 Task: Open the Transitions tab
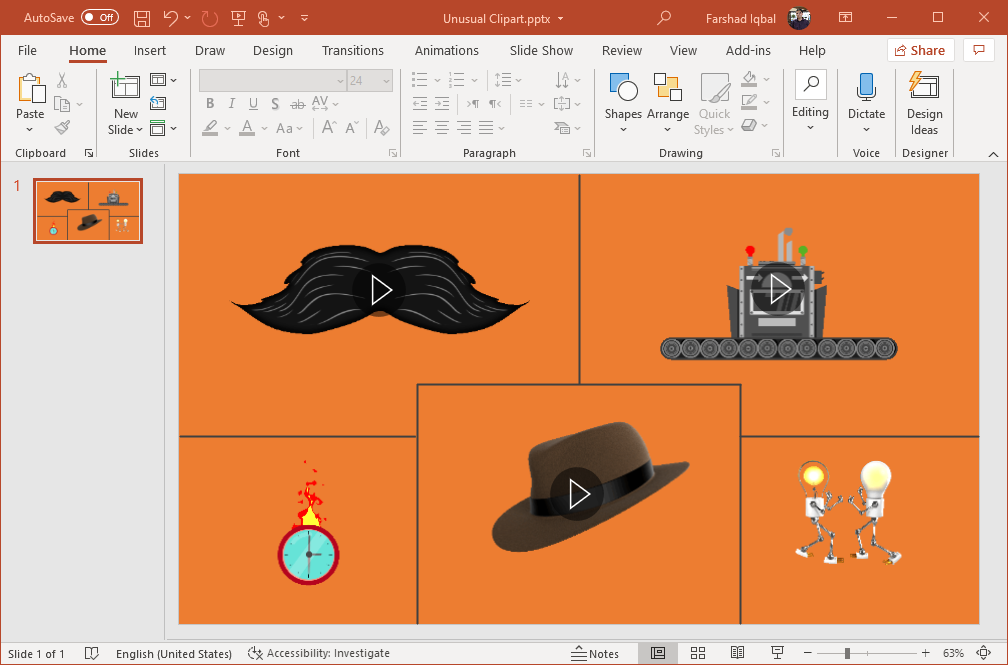tap(352, 50)
